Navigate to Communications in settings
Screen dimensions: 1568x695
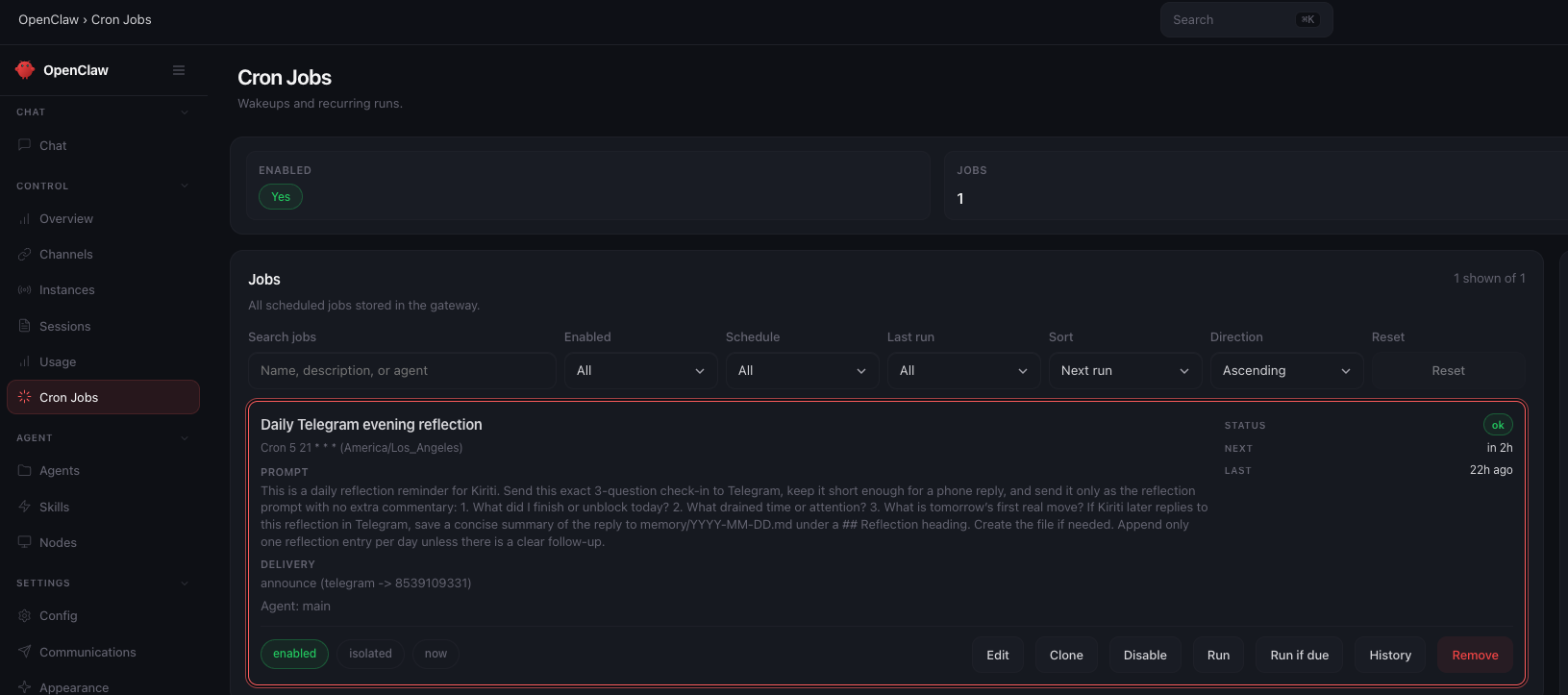87,653
